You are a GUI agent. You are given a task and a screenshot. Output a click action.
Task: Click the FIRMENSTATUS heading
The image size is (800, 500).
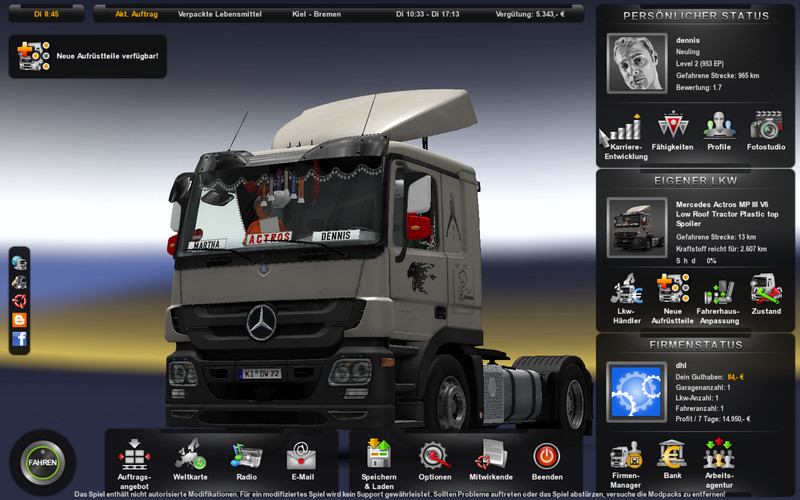tap(695, 345)
